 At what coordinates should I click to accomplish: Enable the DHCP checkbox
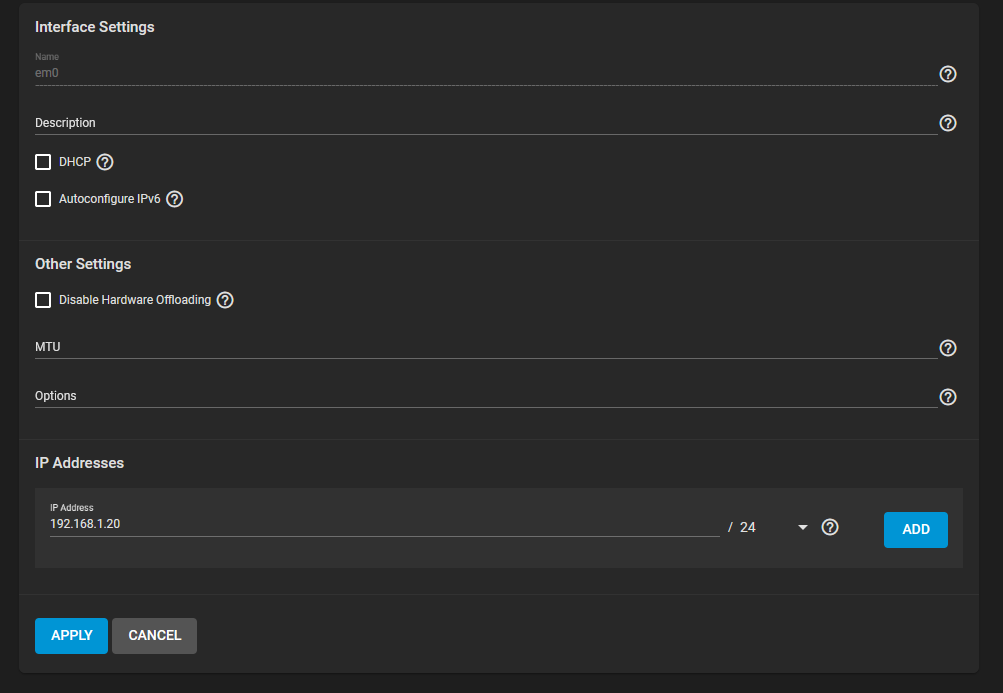pos(43,162)
